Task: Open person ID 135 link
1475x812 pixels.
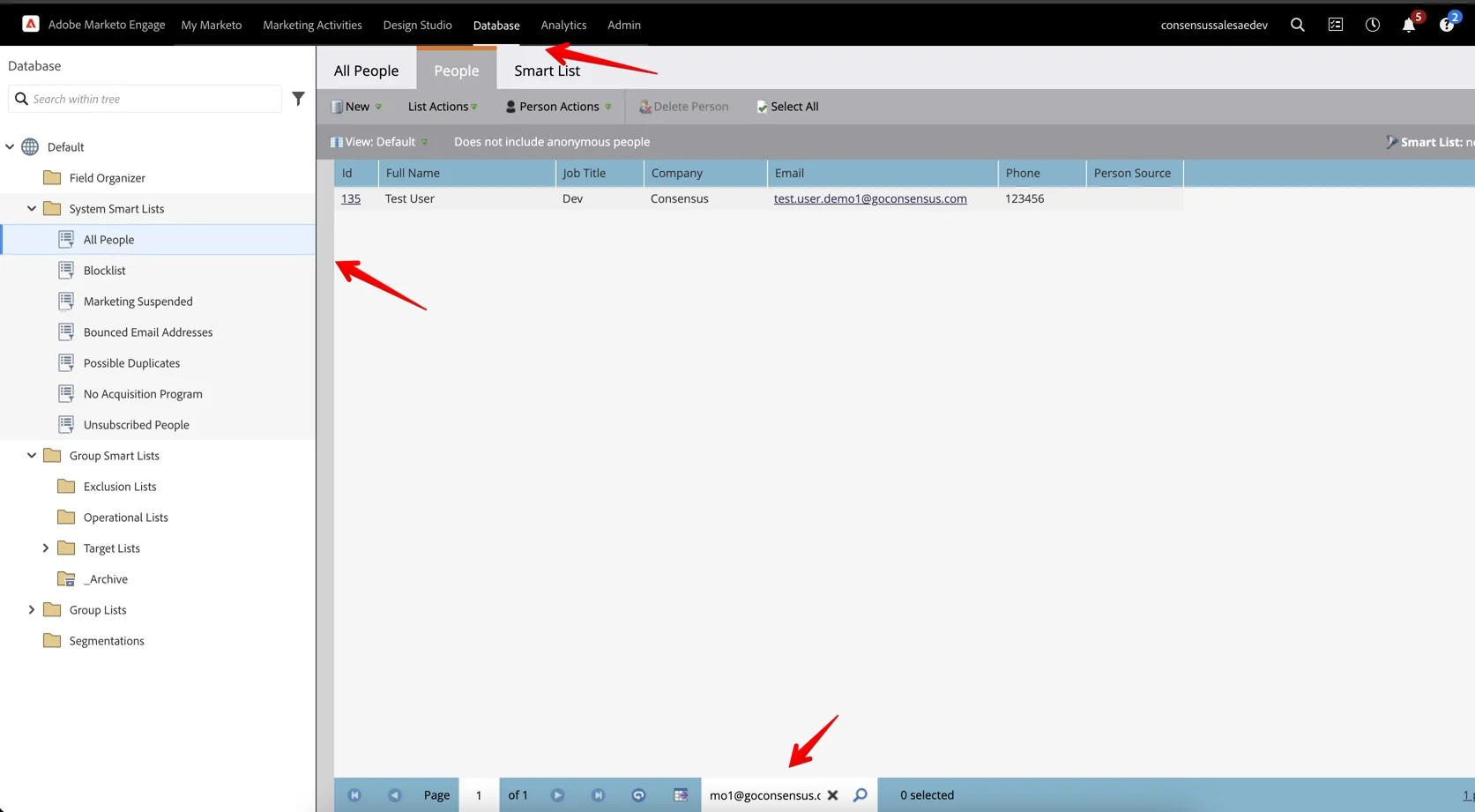Action: 351,198
